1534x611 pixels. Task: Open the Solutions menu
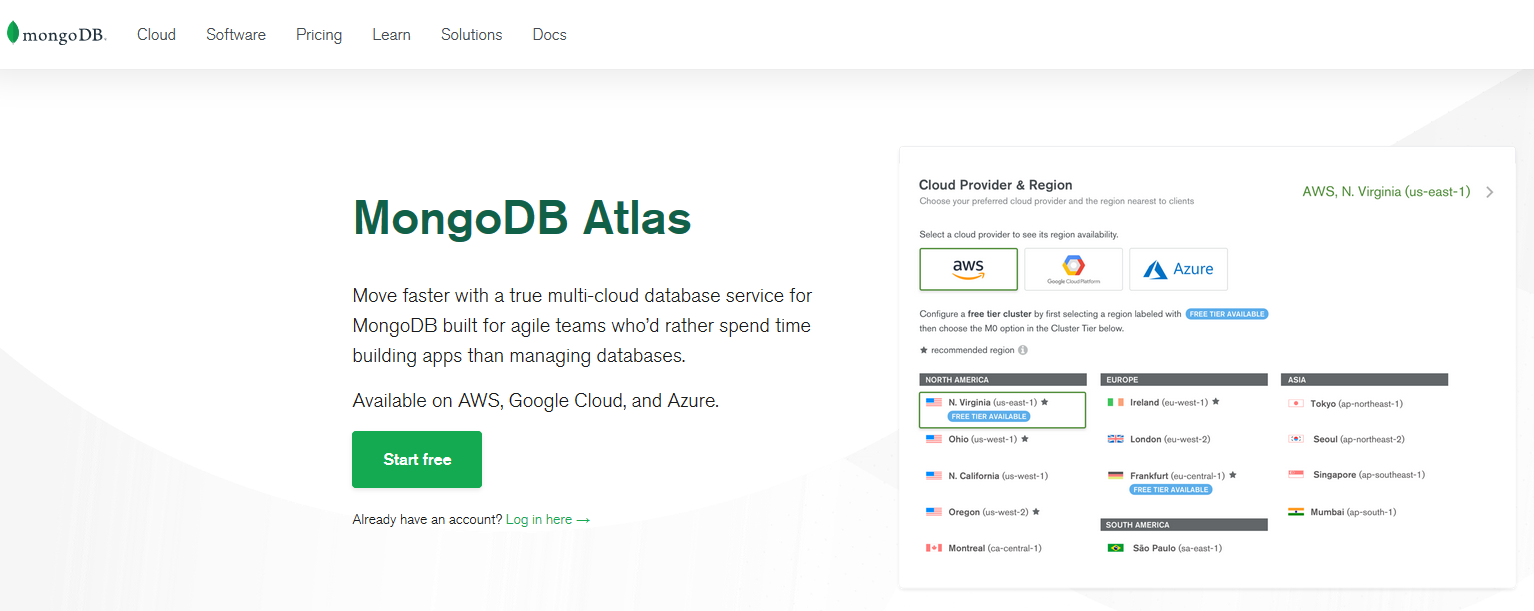coord(472,35)
